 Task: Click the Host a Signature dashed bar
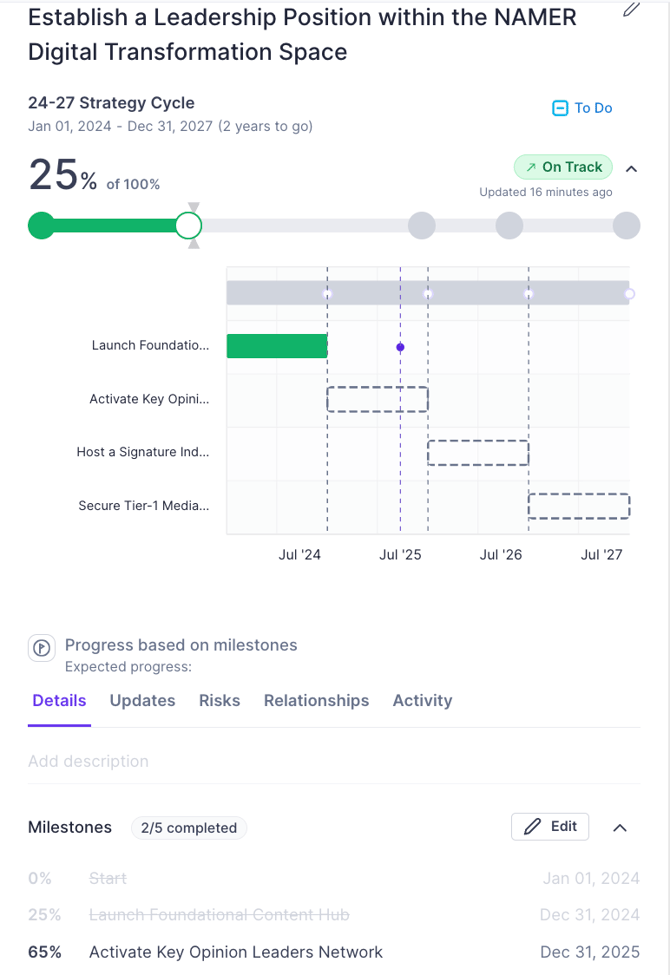point(477,452)
